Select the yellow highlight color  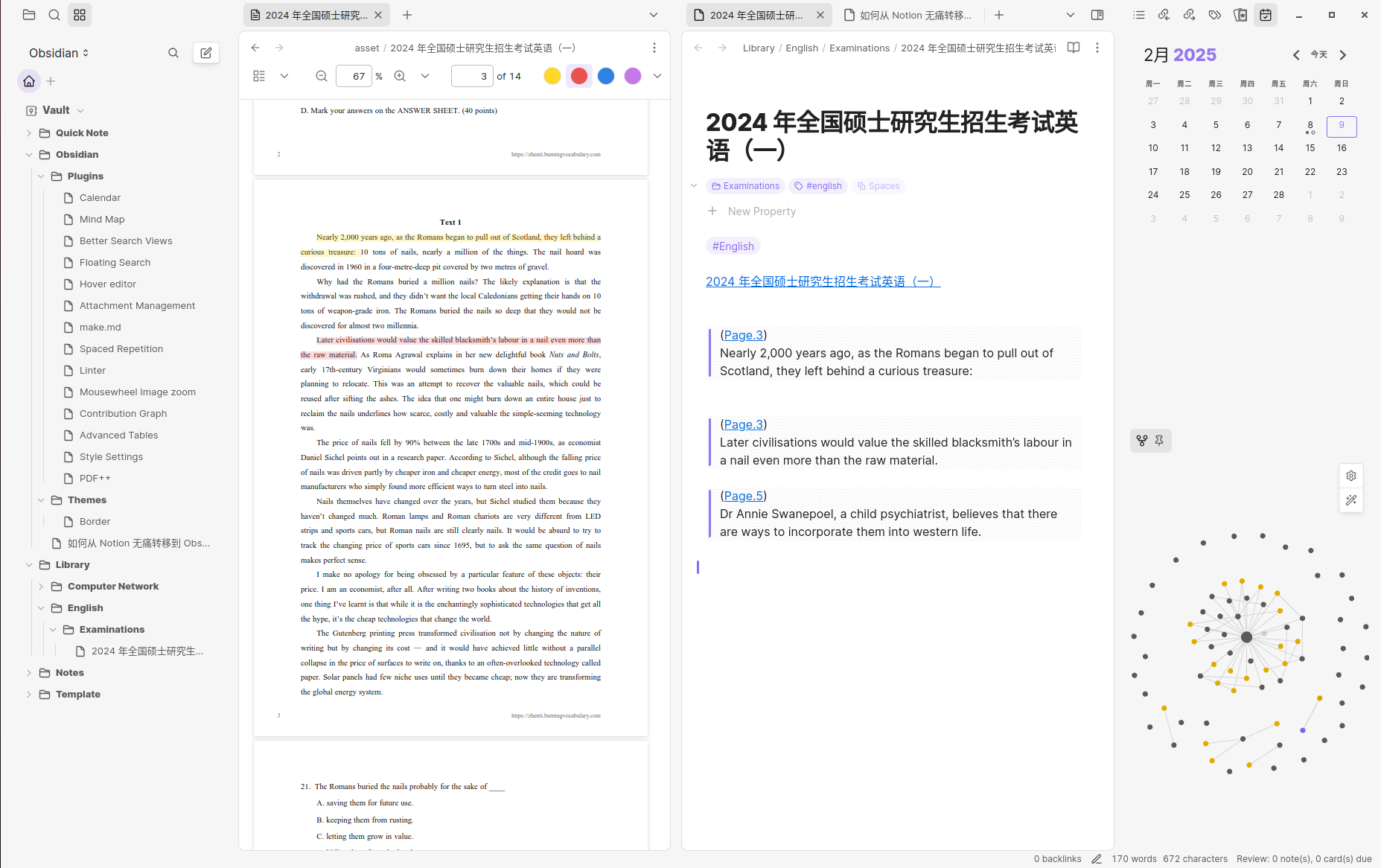[552, 76]
